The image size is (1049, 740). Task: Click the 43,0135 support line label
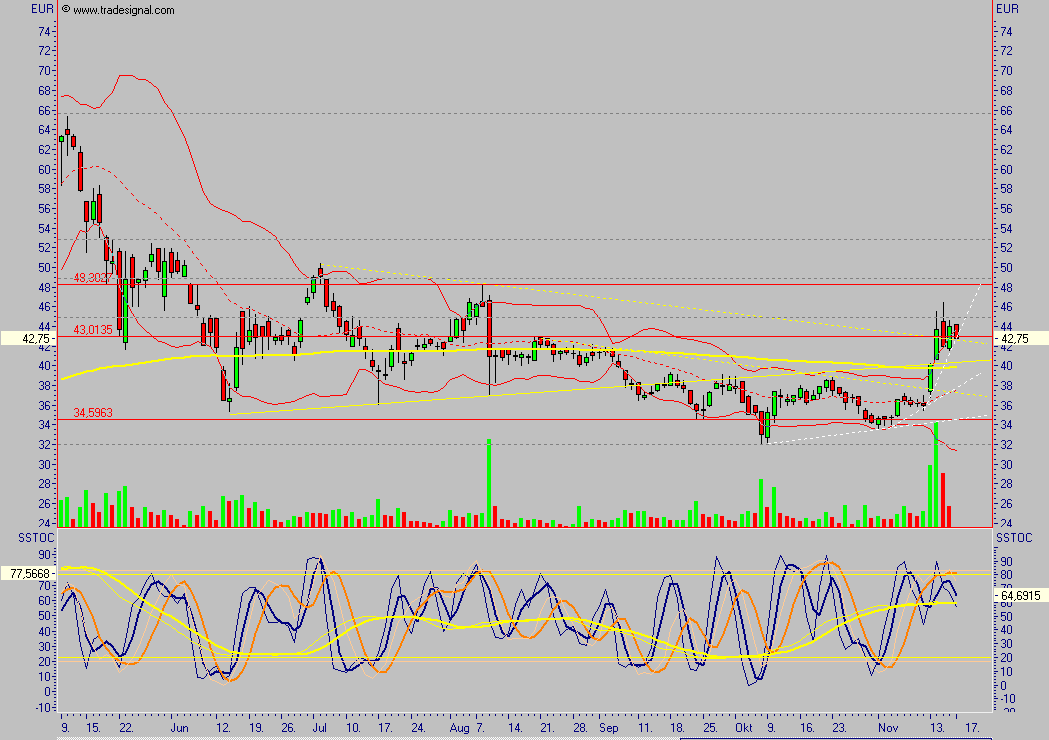[91, 329]
